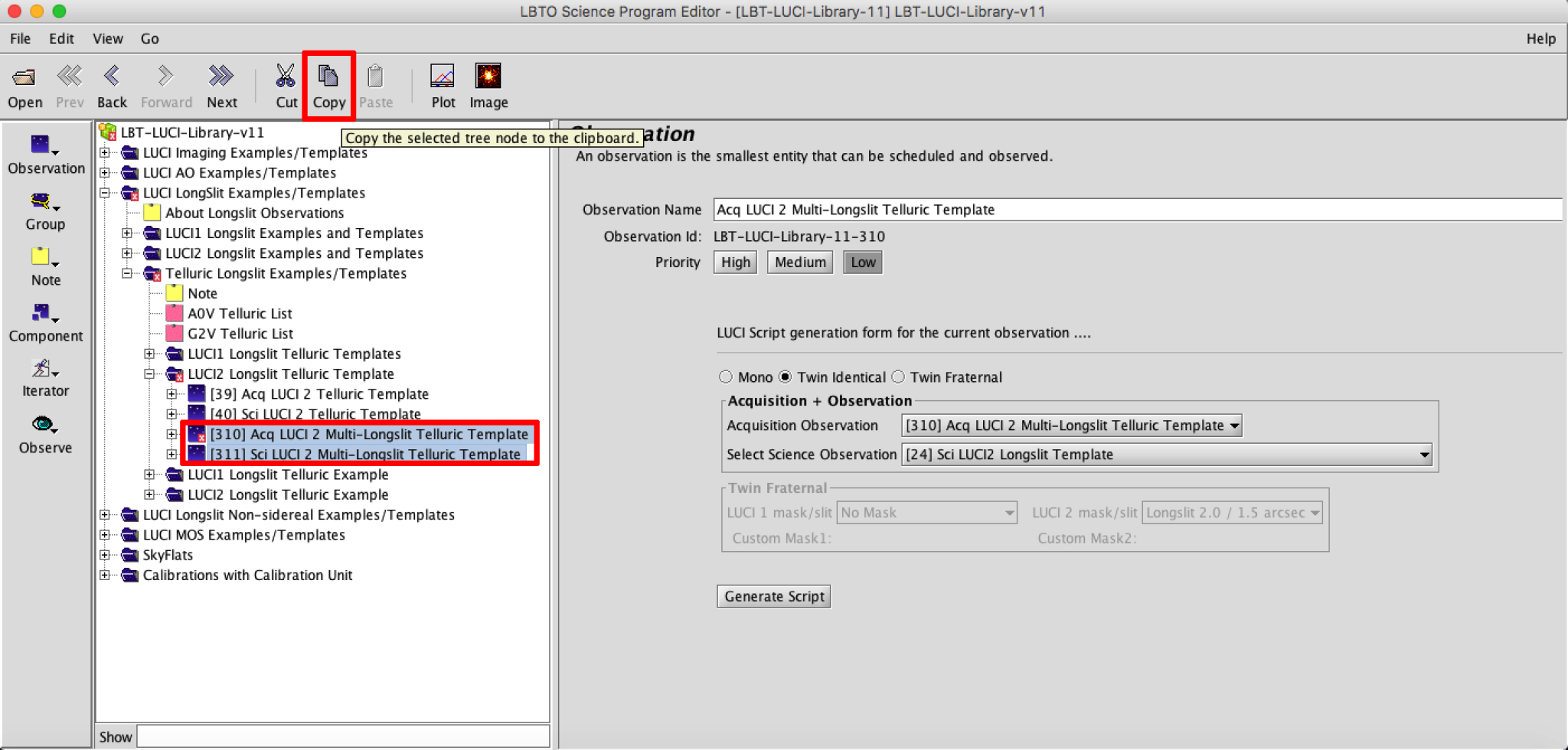Collapse LUCI LongSlit Examples/Templates node
1568x750 pixels.
click(105, 193)
